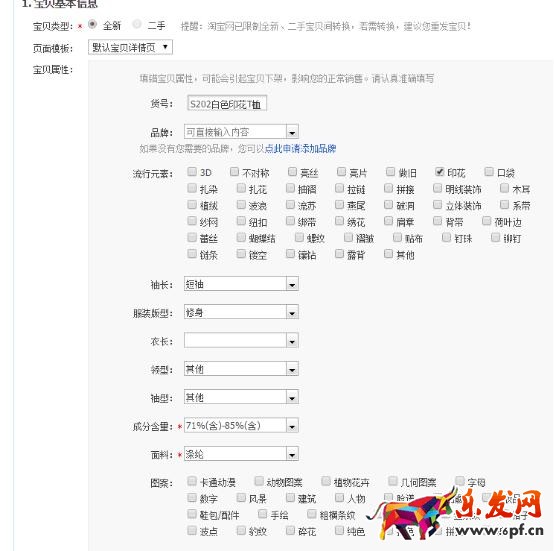Expand the empty 衣长 dropdown
The height and width of the screenshot is (551, 554).
click(241, 340)
